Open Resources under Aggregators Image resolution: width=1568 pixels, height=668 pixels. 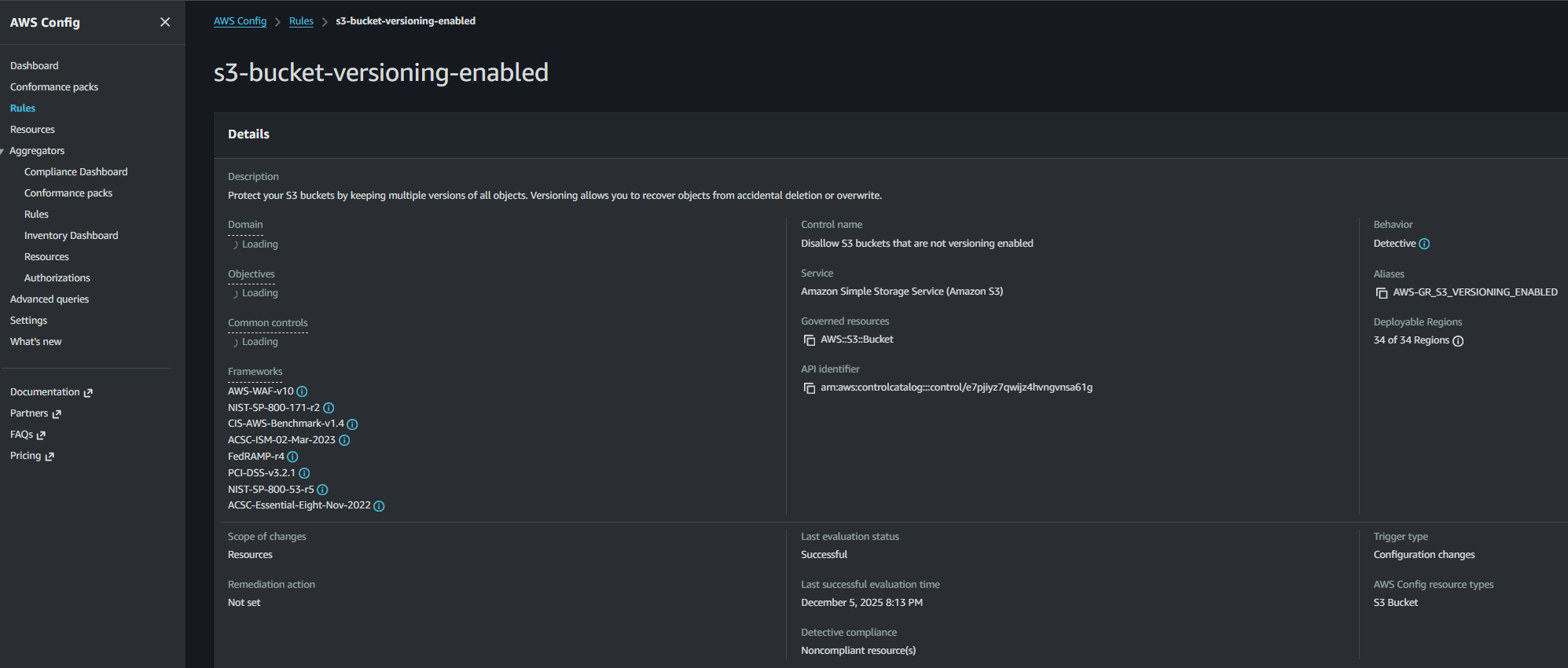(46, 257)
